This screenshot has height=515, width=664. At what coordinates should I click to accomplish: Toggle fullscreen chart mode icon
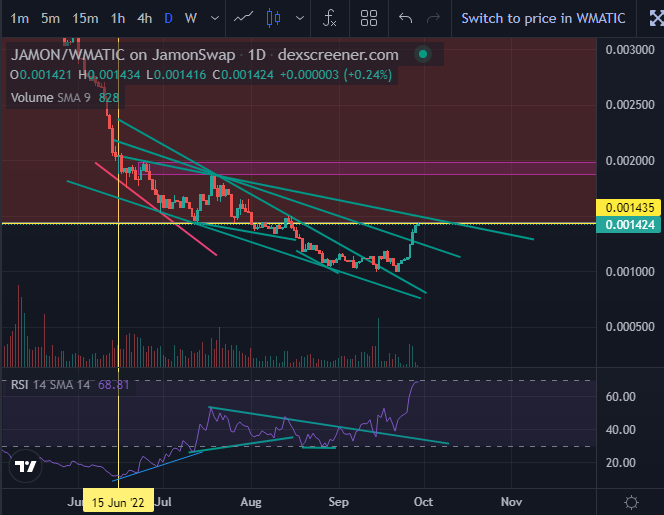pos(656,18)
